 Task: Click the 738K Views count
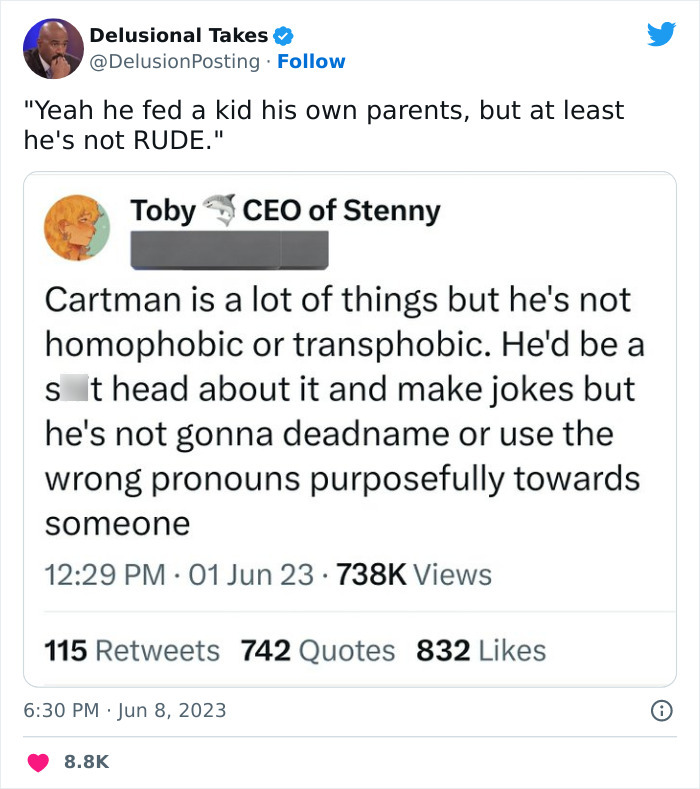coord(414,575)
